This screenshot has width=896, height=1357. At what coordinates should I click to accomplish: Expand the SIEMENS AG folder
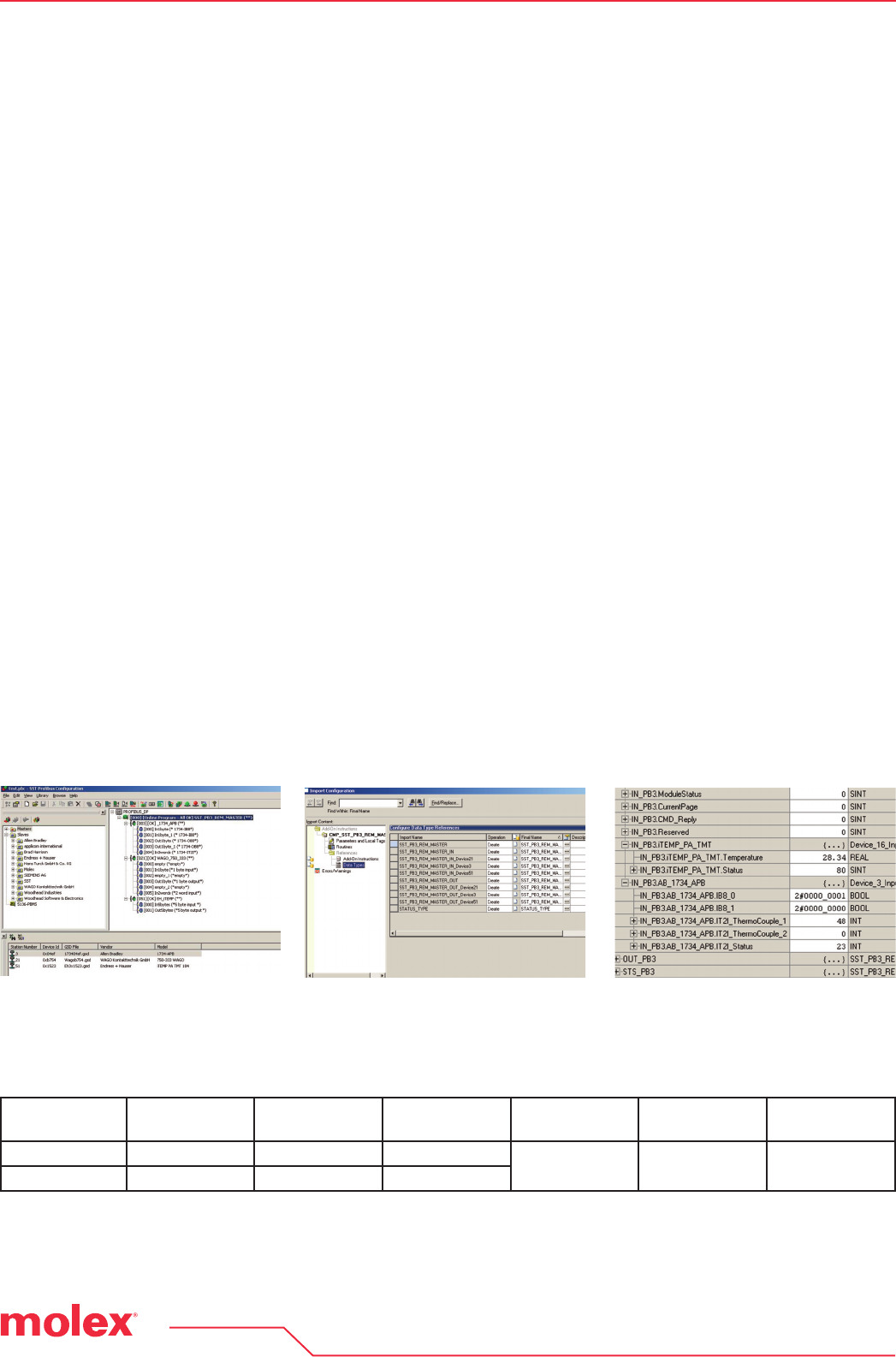pos(12,875)
